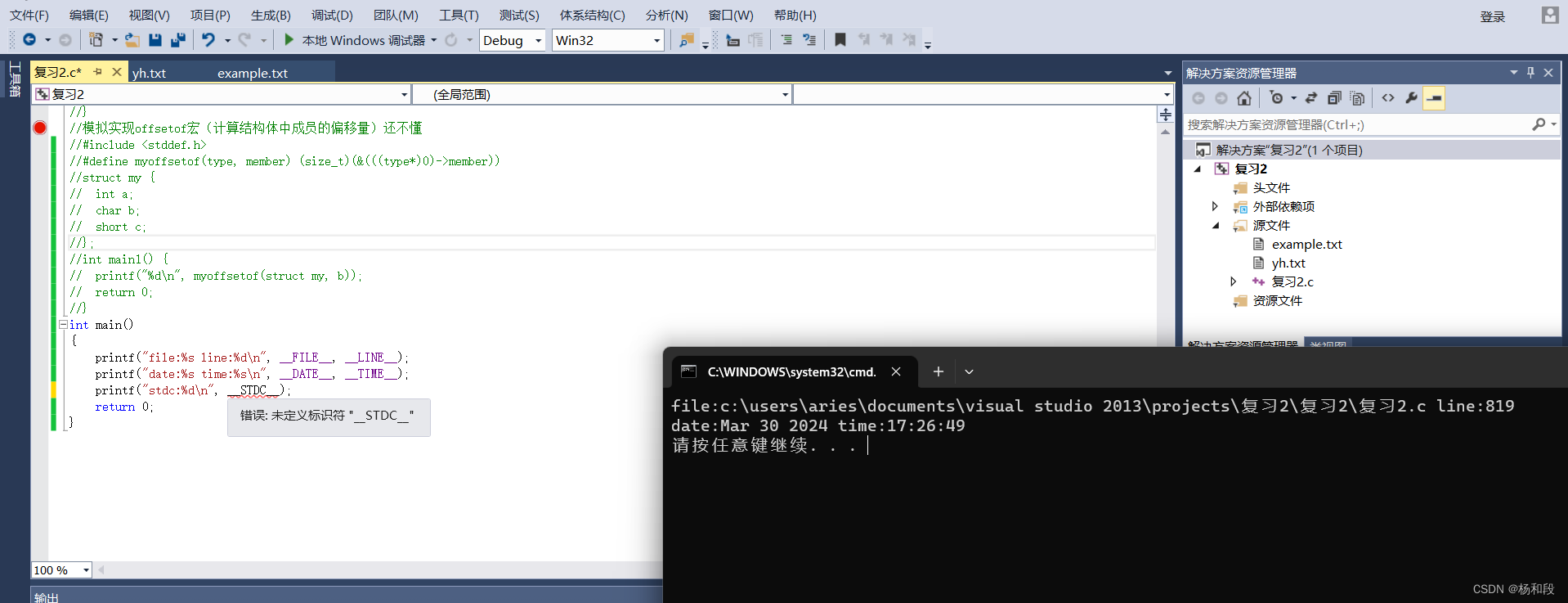Open the 文件(F) menu
Screen dimensions: 1568x603
pyautogui.click(x=29, y=15)
